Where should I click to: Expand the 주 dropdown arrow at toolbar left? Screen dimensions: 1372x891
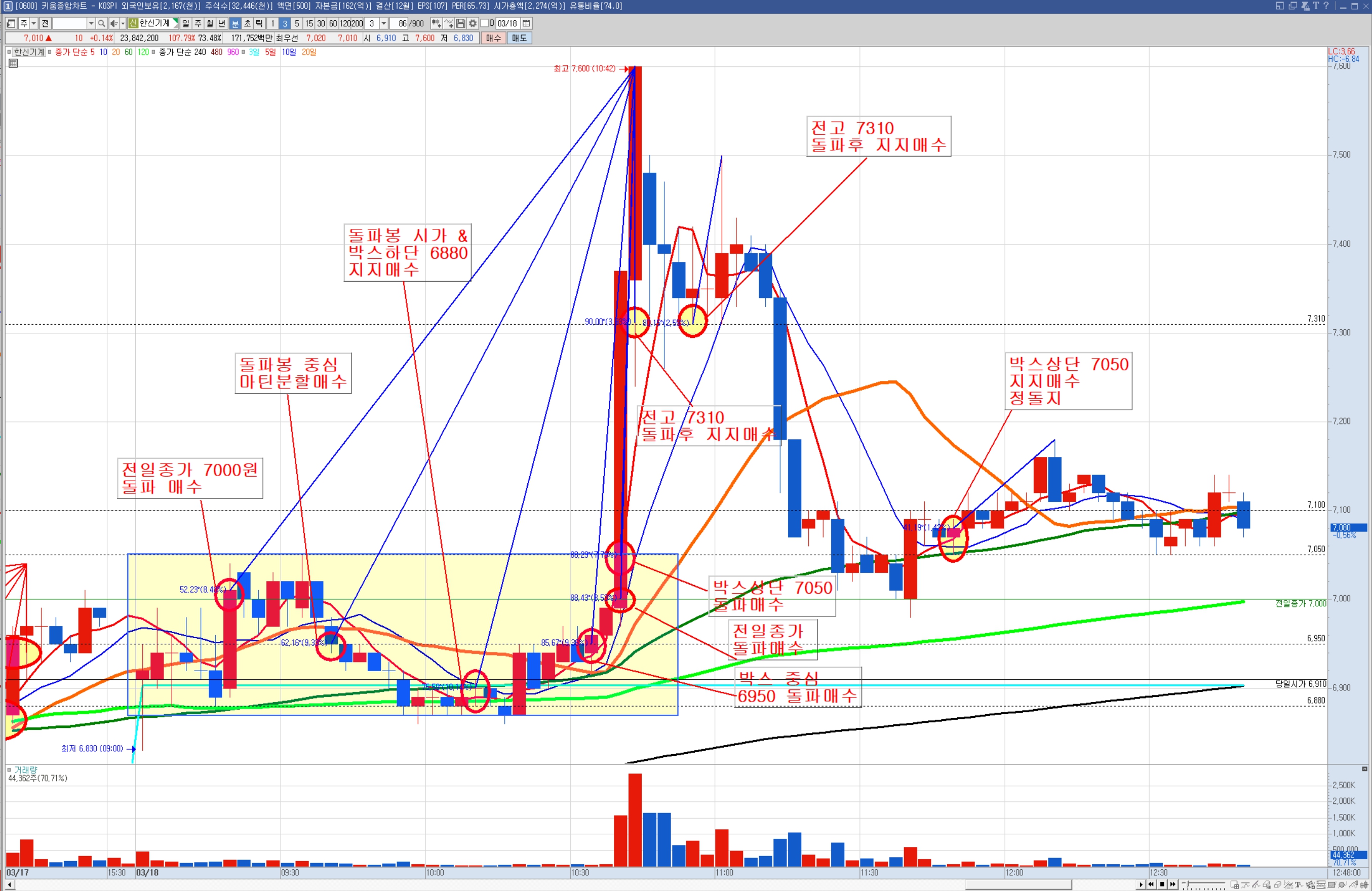click(34, 23)
